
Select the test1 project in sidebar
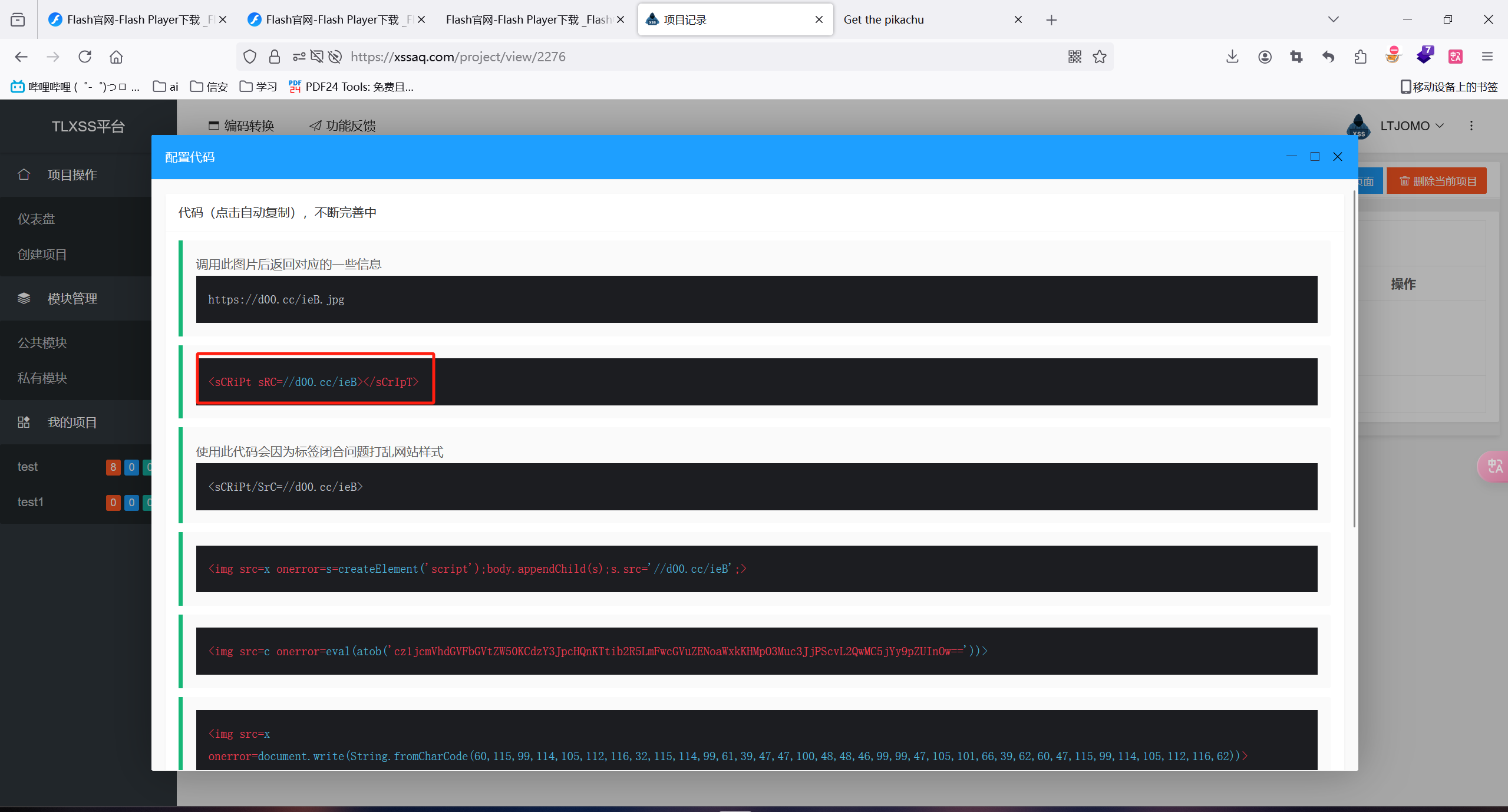point(30,502)
